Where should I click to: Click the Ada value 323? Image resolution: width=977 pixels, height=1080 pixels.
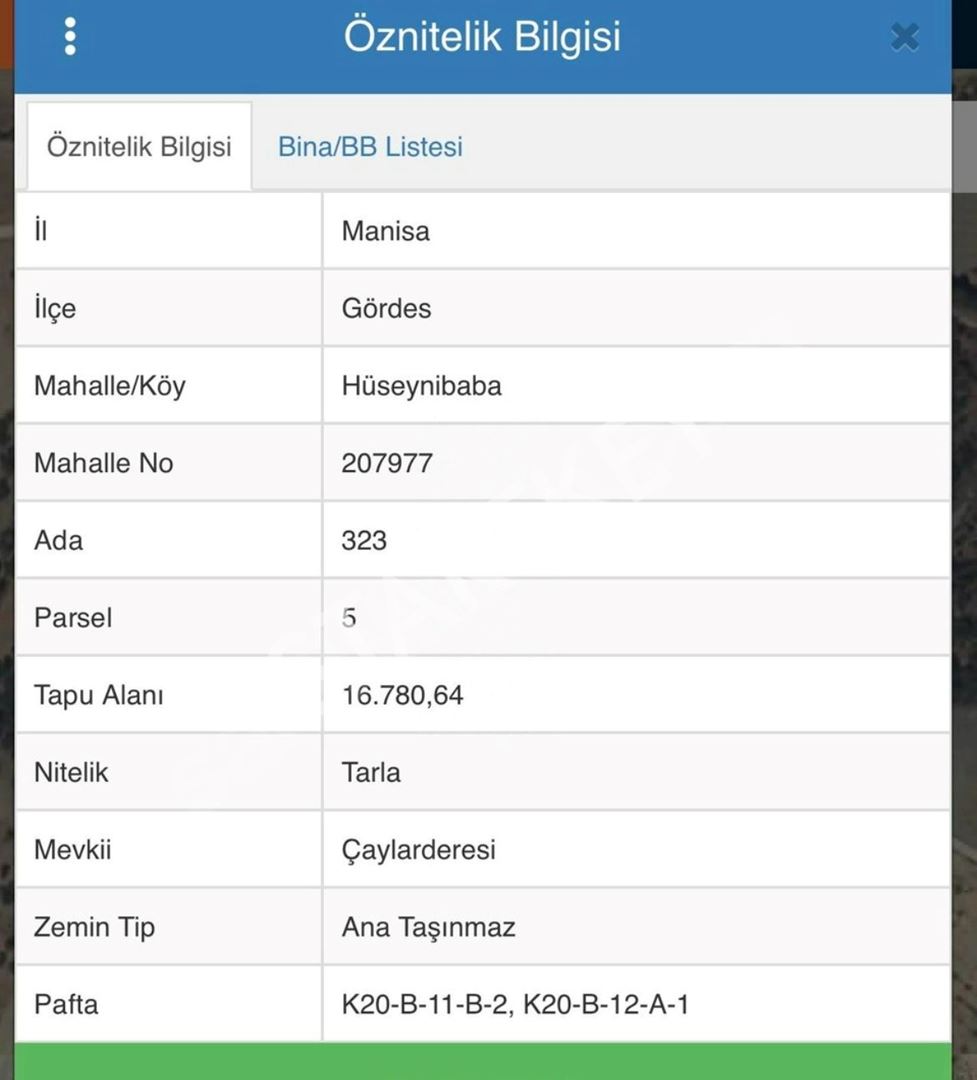(364, 540)
